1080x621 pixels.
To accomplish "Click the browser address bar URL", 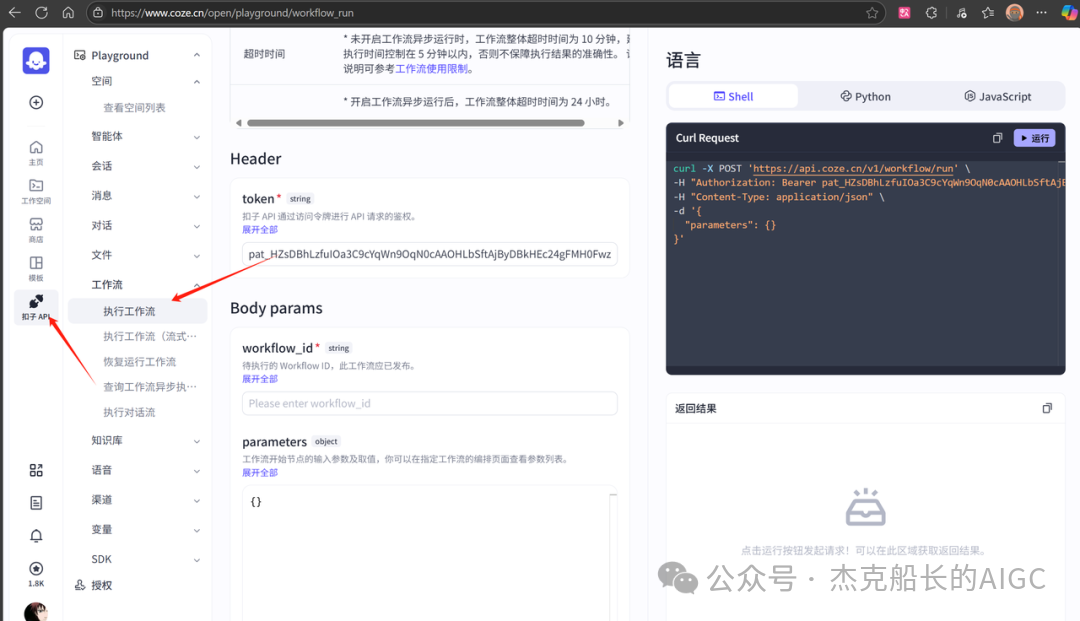I will click(x=232, y=12).
